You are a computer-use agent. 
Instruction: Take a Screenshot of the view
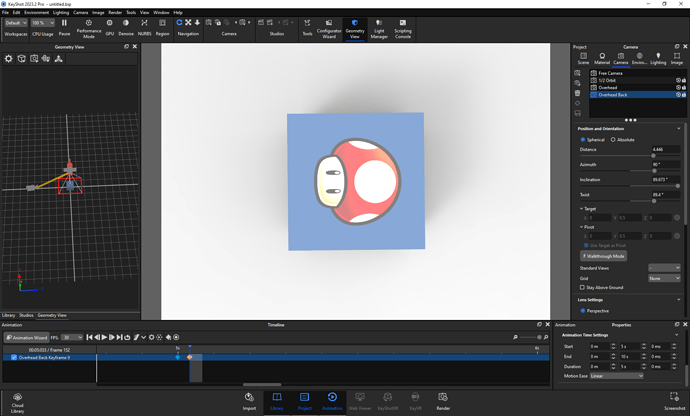click(x=675, y=401)
